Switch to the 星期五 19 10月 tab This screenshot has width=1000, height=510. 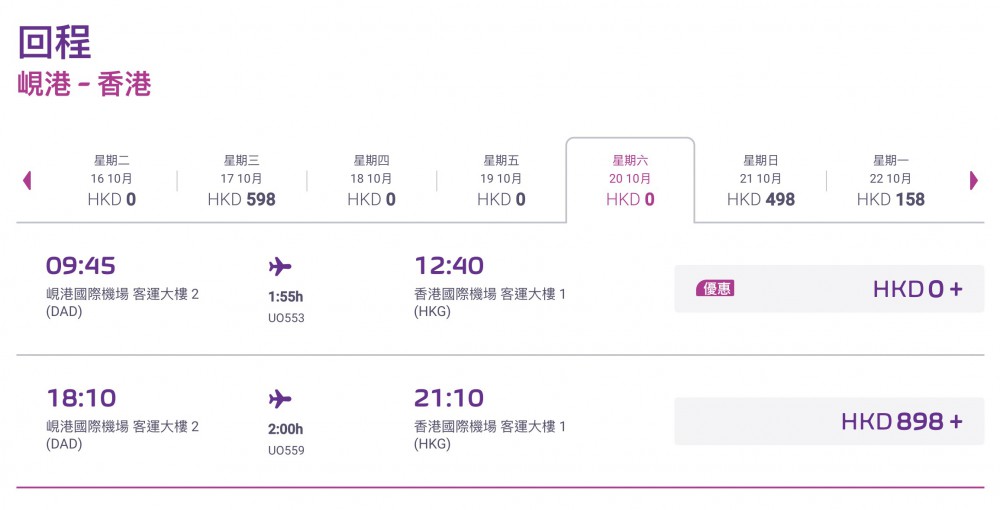(501, 180)
